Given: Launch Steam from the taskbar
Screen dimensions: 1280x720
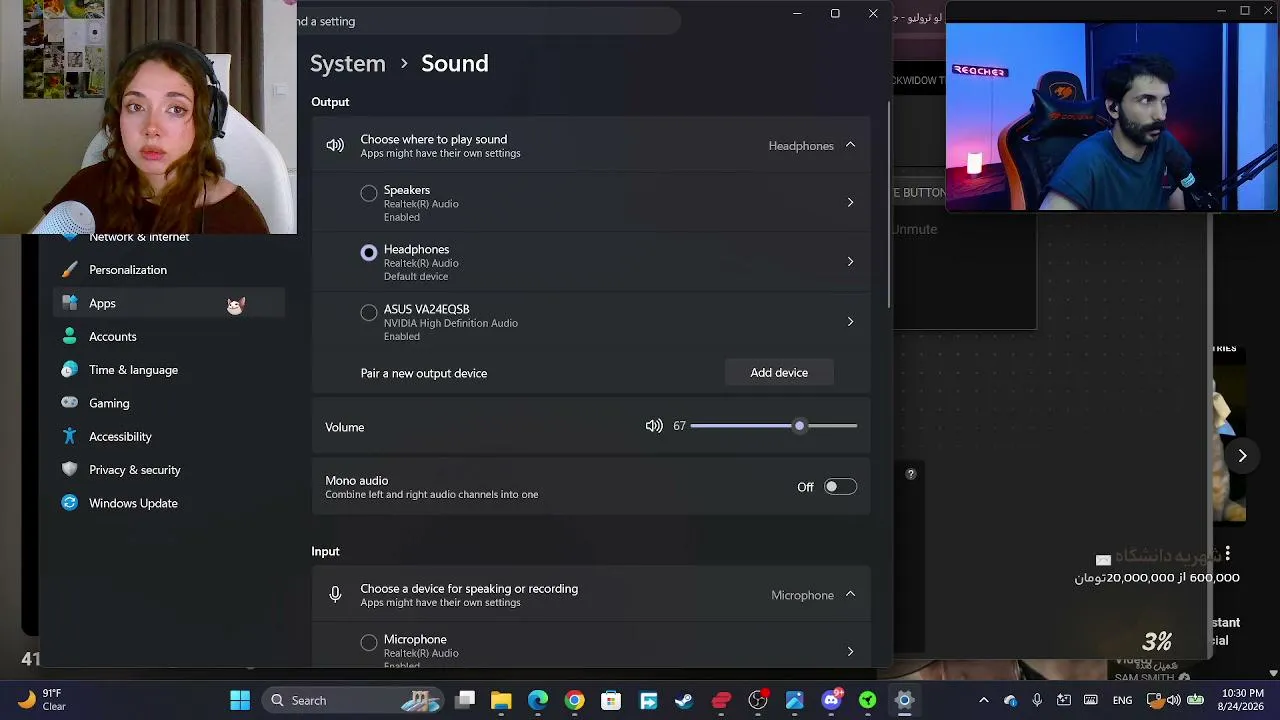Looking at the screenshot, I should (x=684, y=700).
